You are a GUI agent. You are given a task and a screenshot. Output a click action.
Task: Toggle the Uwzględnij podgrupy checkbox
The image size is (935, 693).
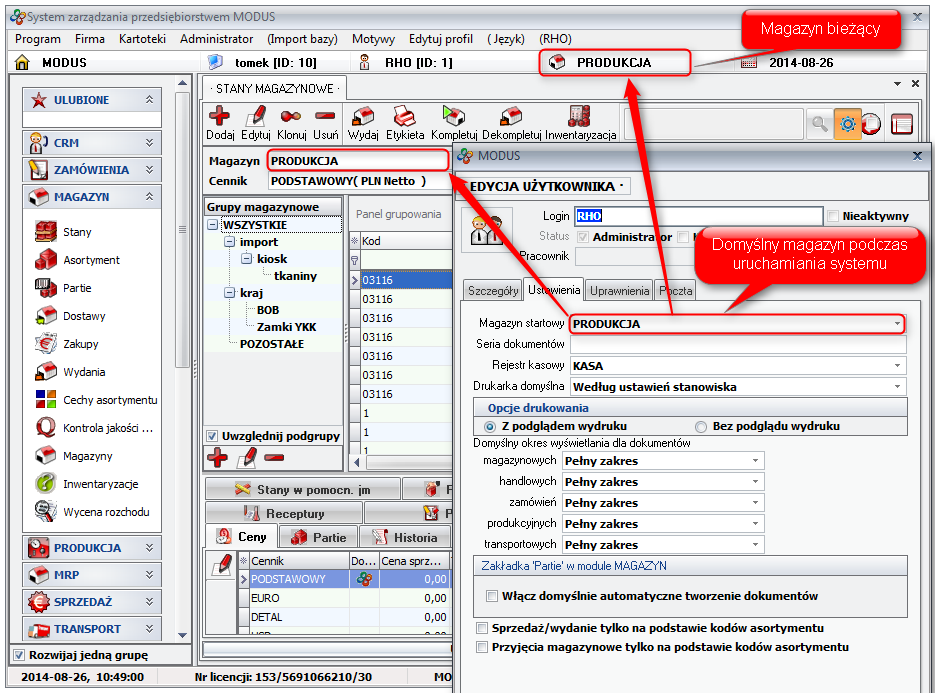212,436
